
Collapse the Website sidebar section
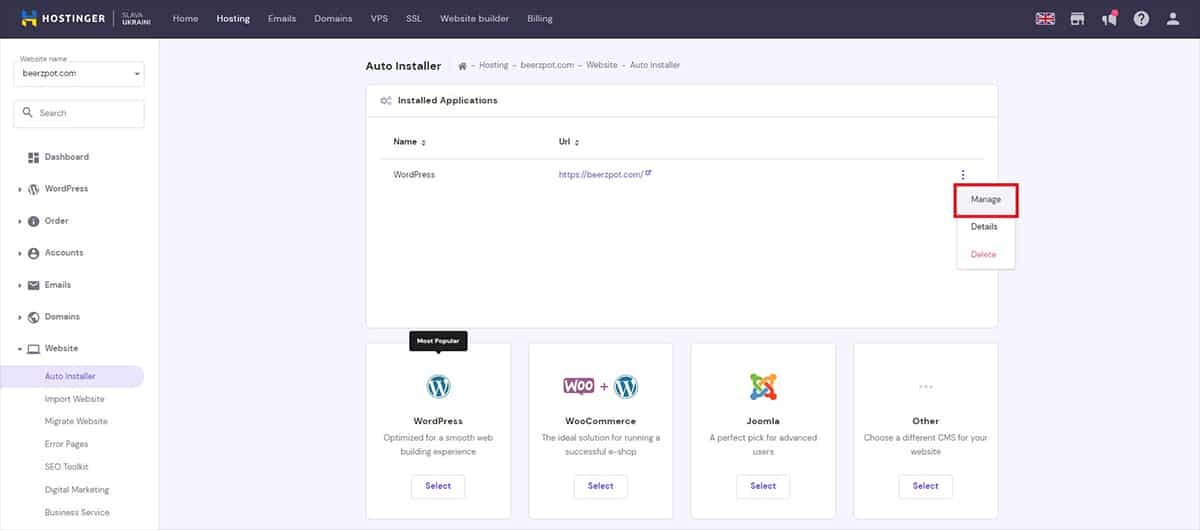[60, 349]
